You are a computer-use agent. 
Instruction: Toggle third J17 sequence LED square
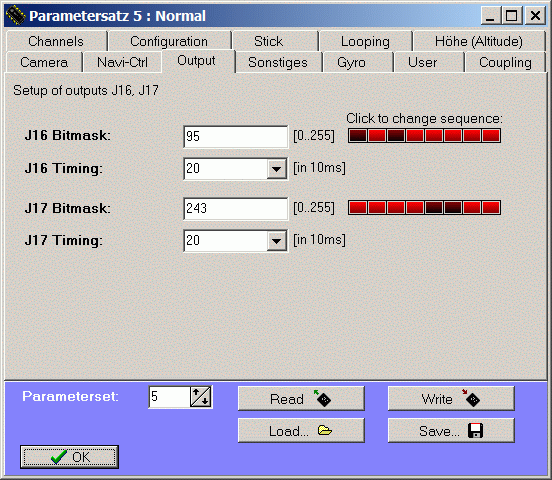point(396,208)
